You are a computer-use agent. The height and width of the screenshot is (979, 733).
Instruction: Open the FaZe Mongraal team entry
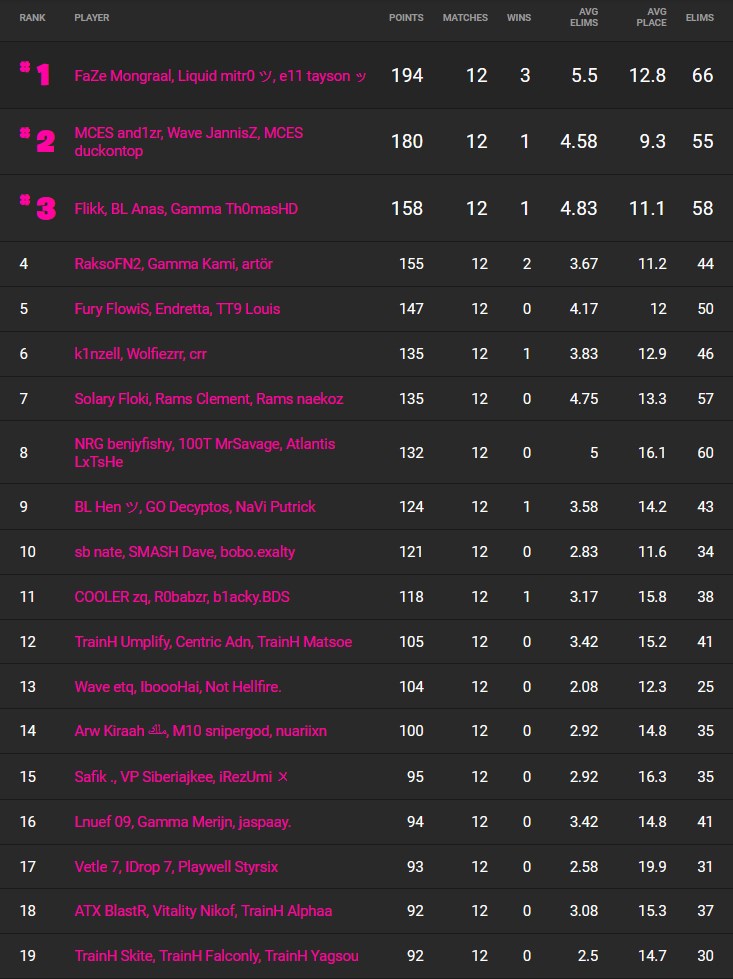click(x=220, y=76)
